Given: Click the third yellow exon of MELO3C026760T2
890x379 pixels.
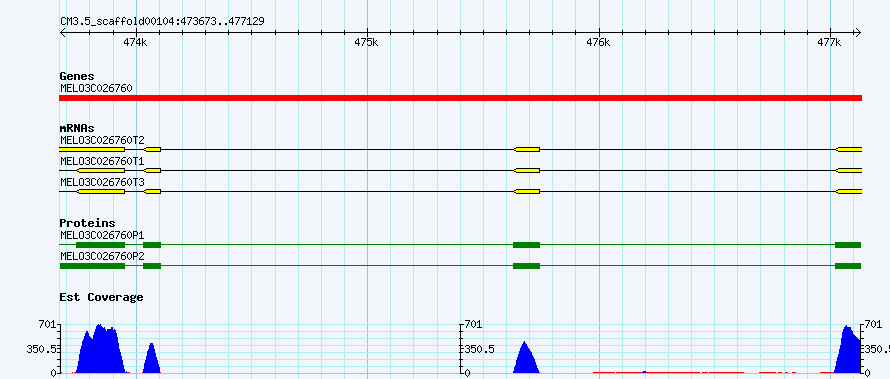Looking at the screenshot, I should coord(527,149).
